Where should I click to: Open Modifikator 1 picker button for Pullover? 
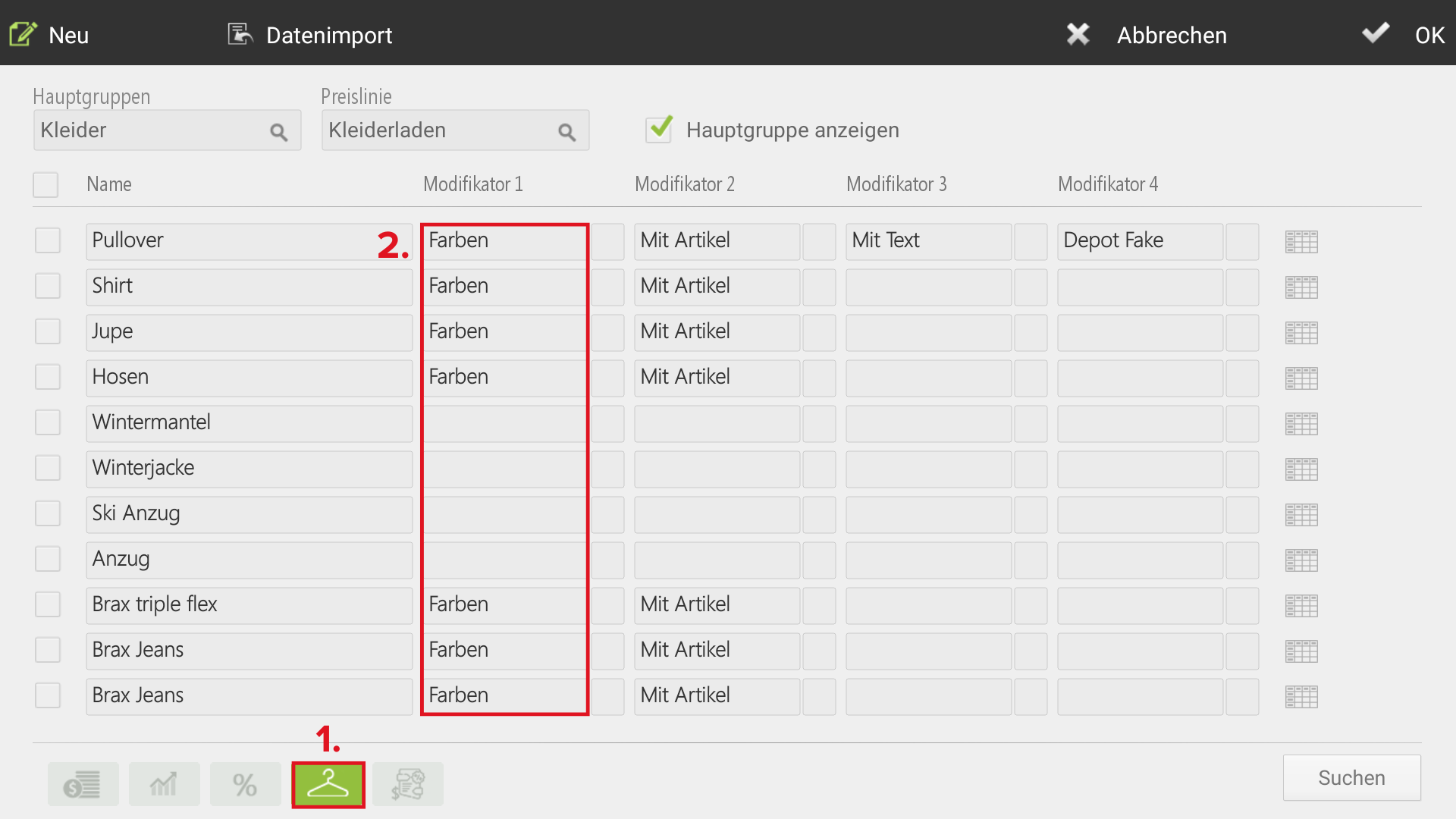tap(607, 242)
